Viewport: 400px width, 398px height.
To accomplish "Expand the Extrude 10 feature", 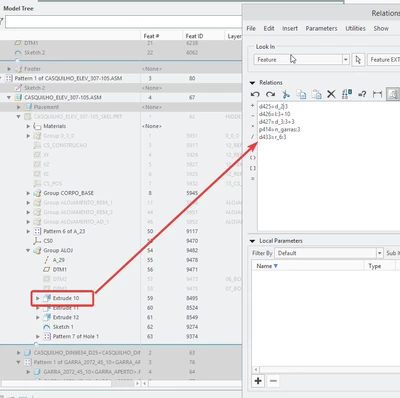I will point(38,298).
